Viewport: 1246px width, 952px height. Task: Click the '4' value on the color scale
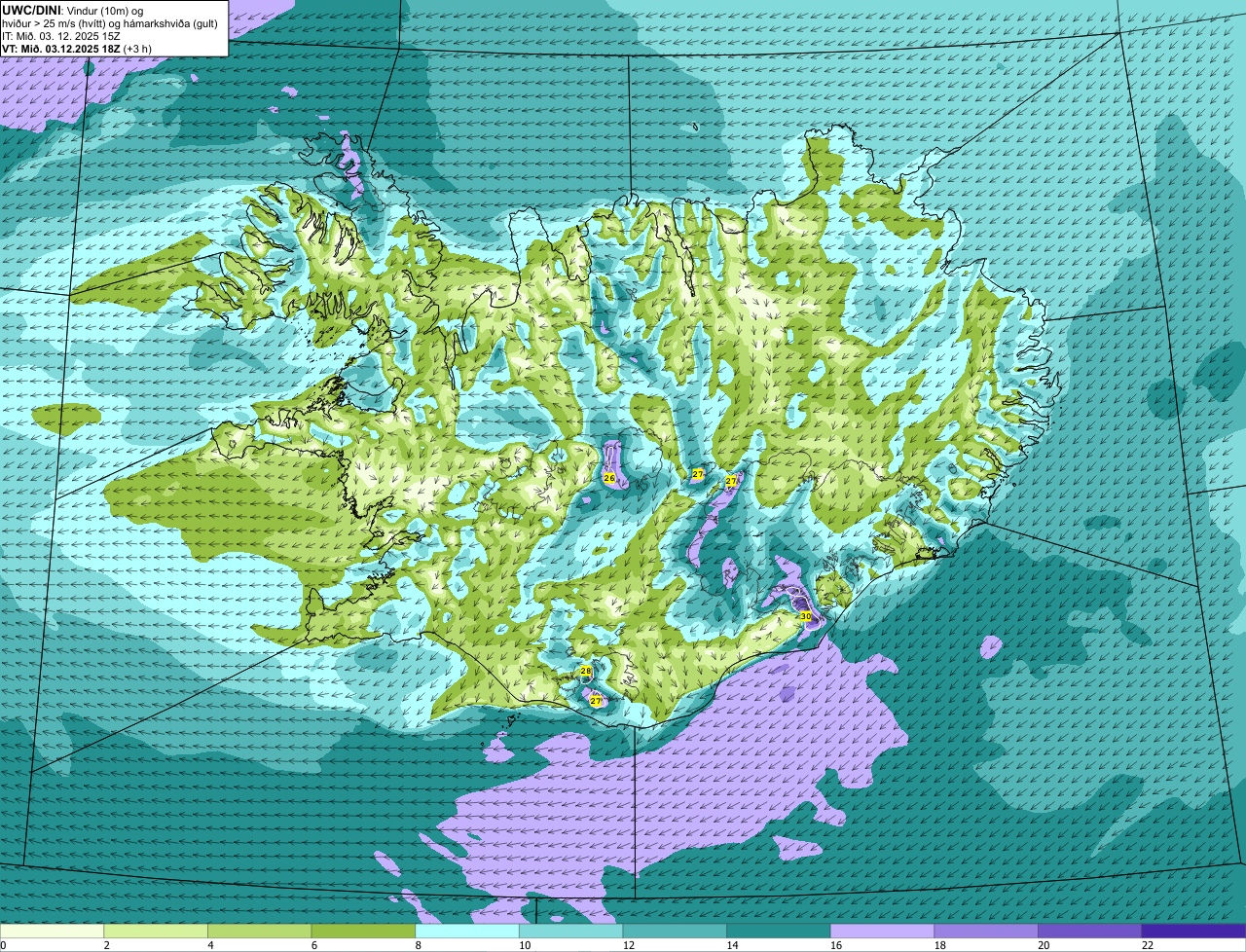pos(210,945)
